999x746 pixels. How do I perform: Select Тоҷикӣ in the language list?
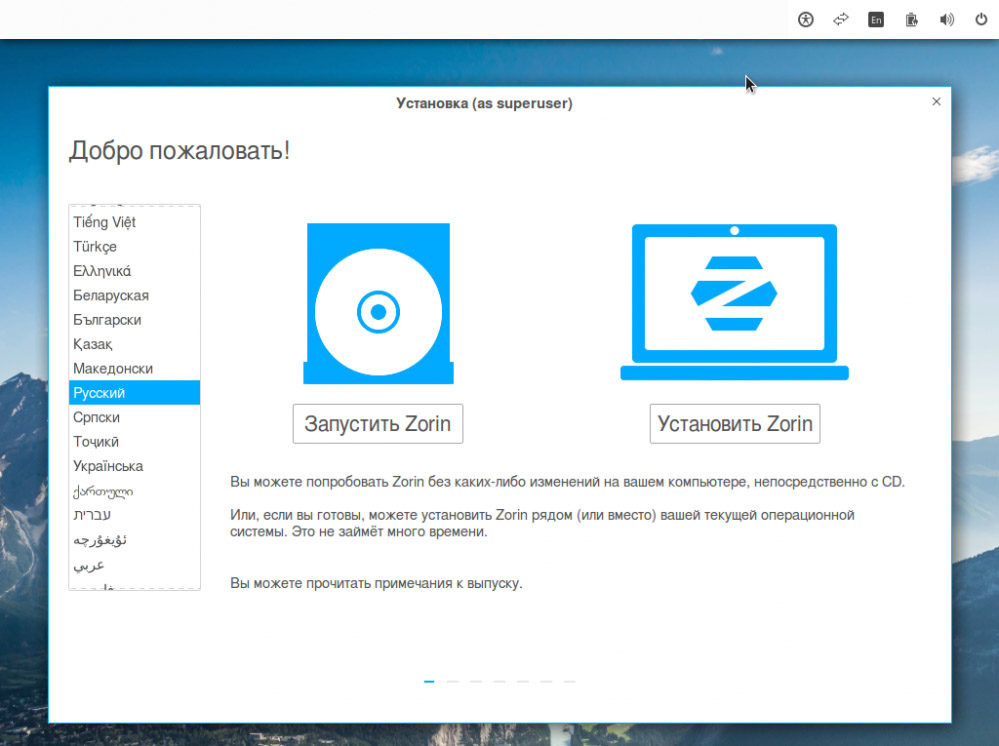pos(134,441)
